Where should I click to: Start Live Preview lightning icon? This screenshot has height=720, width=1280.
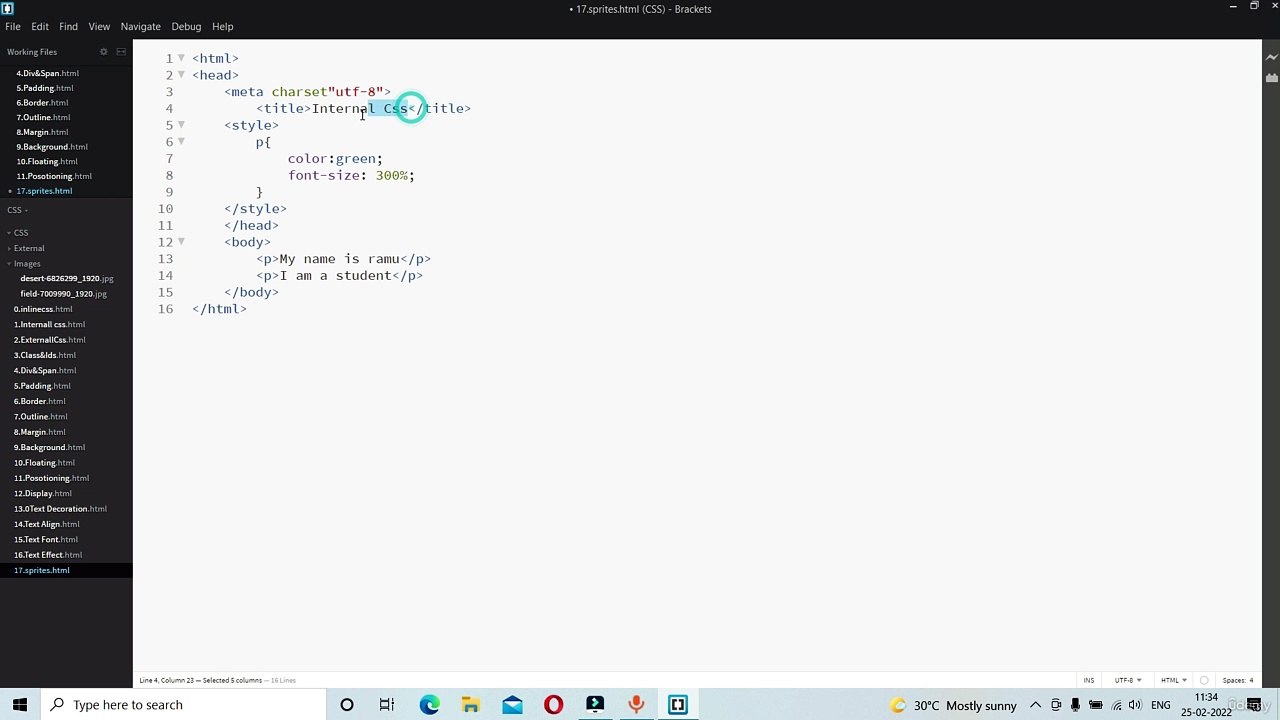pos(1271,58)
